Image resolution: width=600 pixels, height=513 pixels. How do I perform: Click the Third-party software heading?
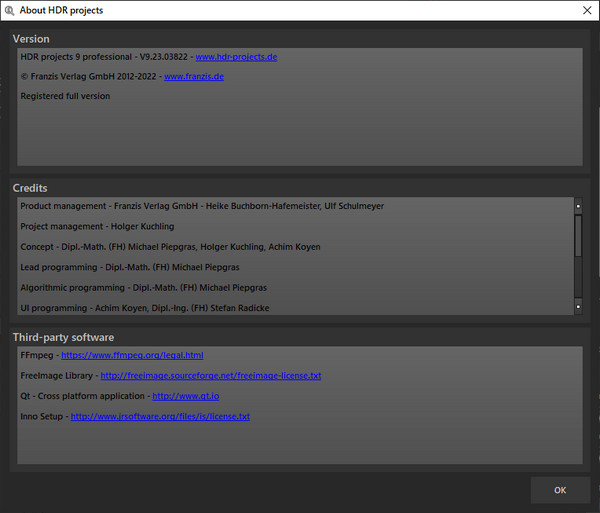64,337
